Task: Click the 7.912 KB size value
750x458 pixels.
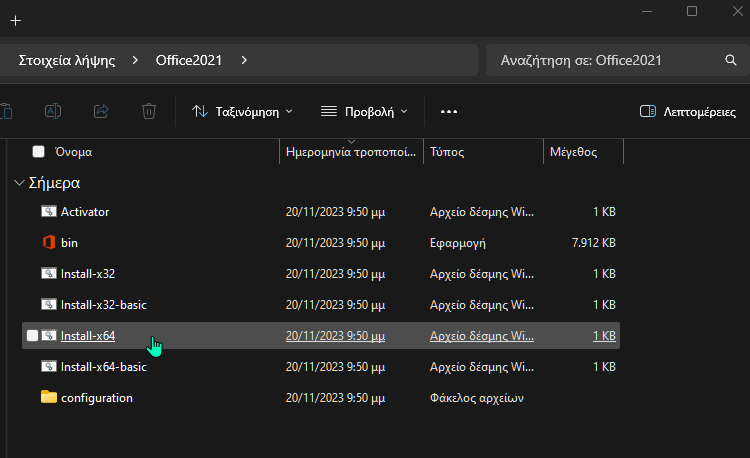Action: click(x=594, y=243)
